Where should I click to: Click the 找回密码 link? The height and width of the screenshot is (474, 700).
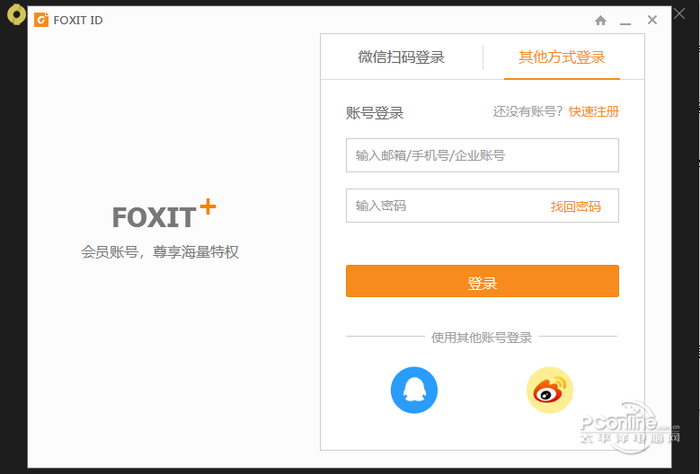[575, 206]
